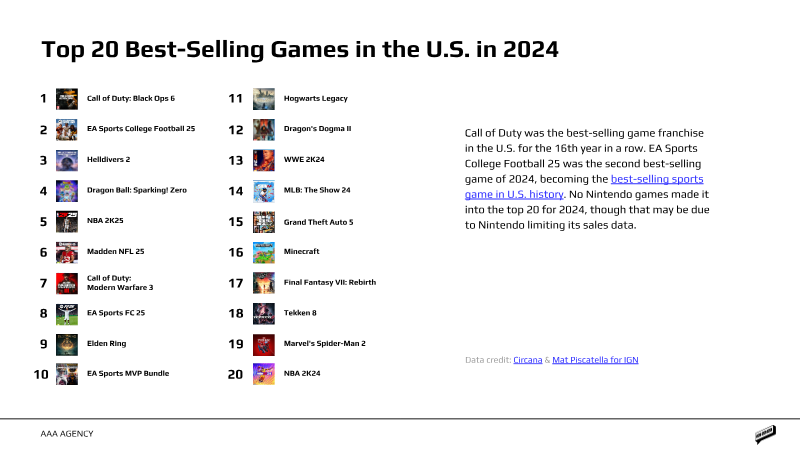
Task: Select the EA Sports College Football 25 cover image
Action: [x=67, y=129]
